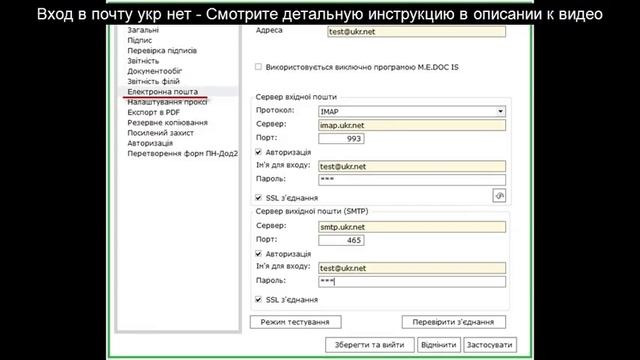The height and width of the screenshot is (360, 640).
Task: Click Зберегти та вийти button
Action: [x=370, y=345]
